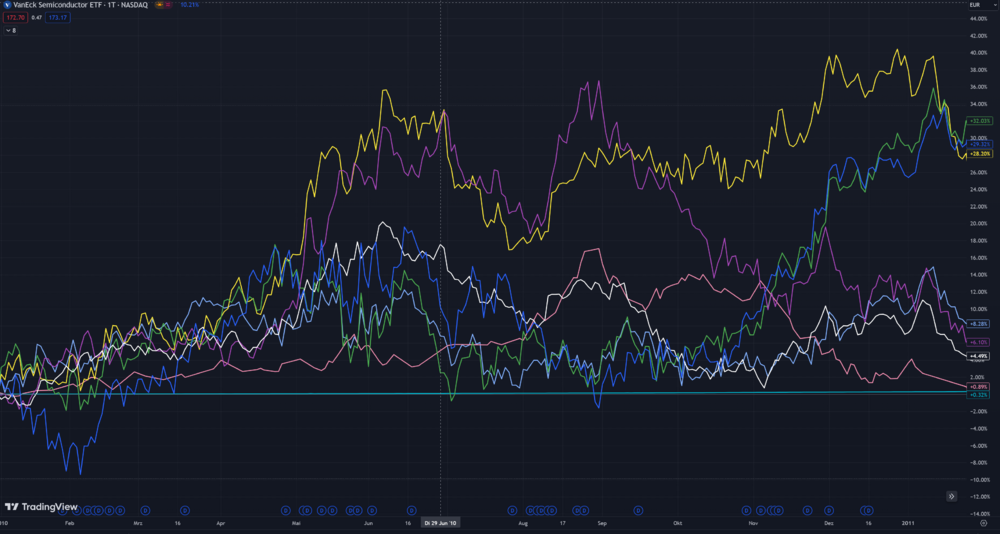This screenshot has height=534, width=1000.
Task: Click the 20.00% label on price axis
Action: pyautogui.click(x=978, y=223)
